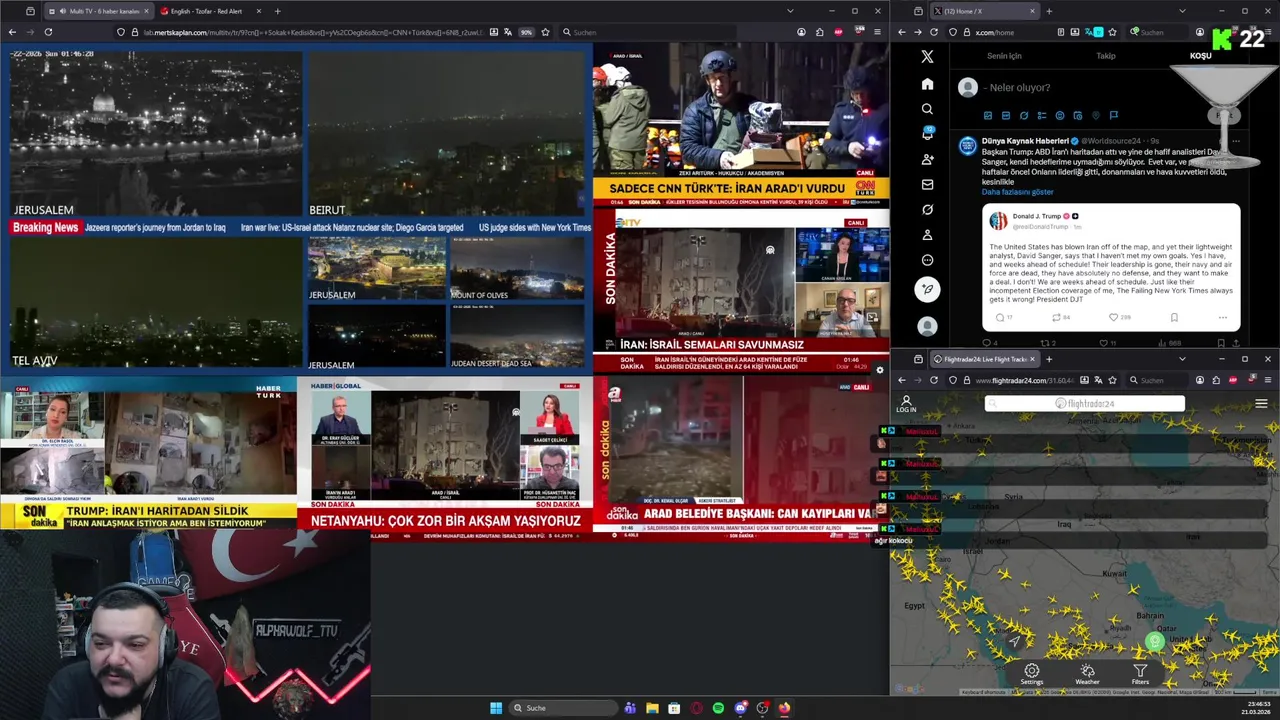Open More circle icon in X sidebar
Screen dimensions: 1280x720
pos(927,260)
